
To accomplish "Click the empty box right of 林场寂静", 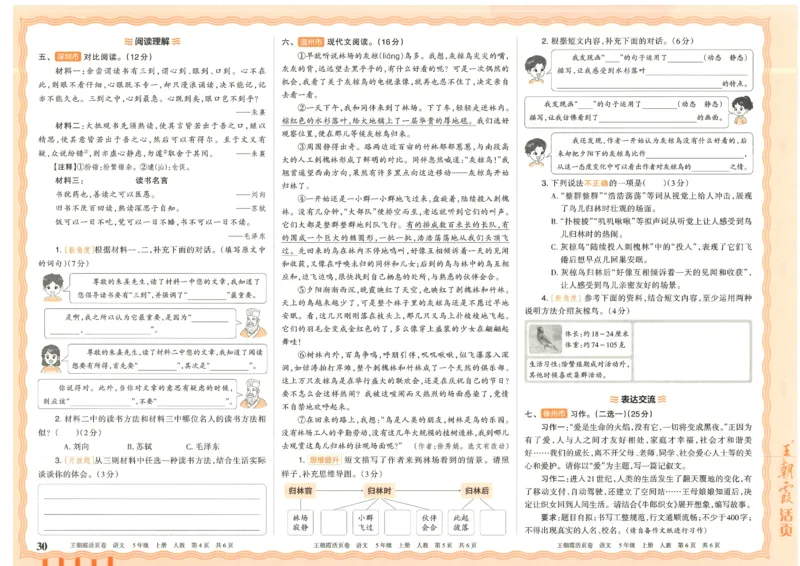I will 334,523.
